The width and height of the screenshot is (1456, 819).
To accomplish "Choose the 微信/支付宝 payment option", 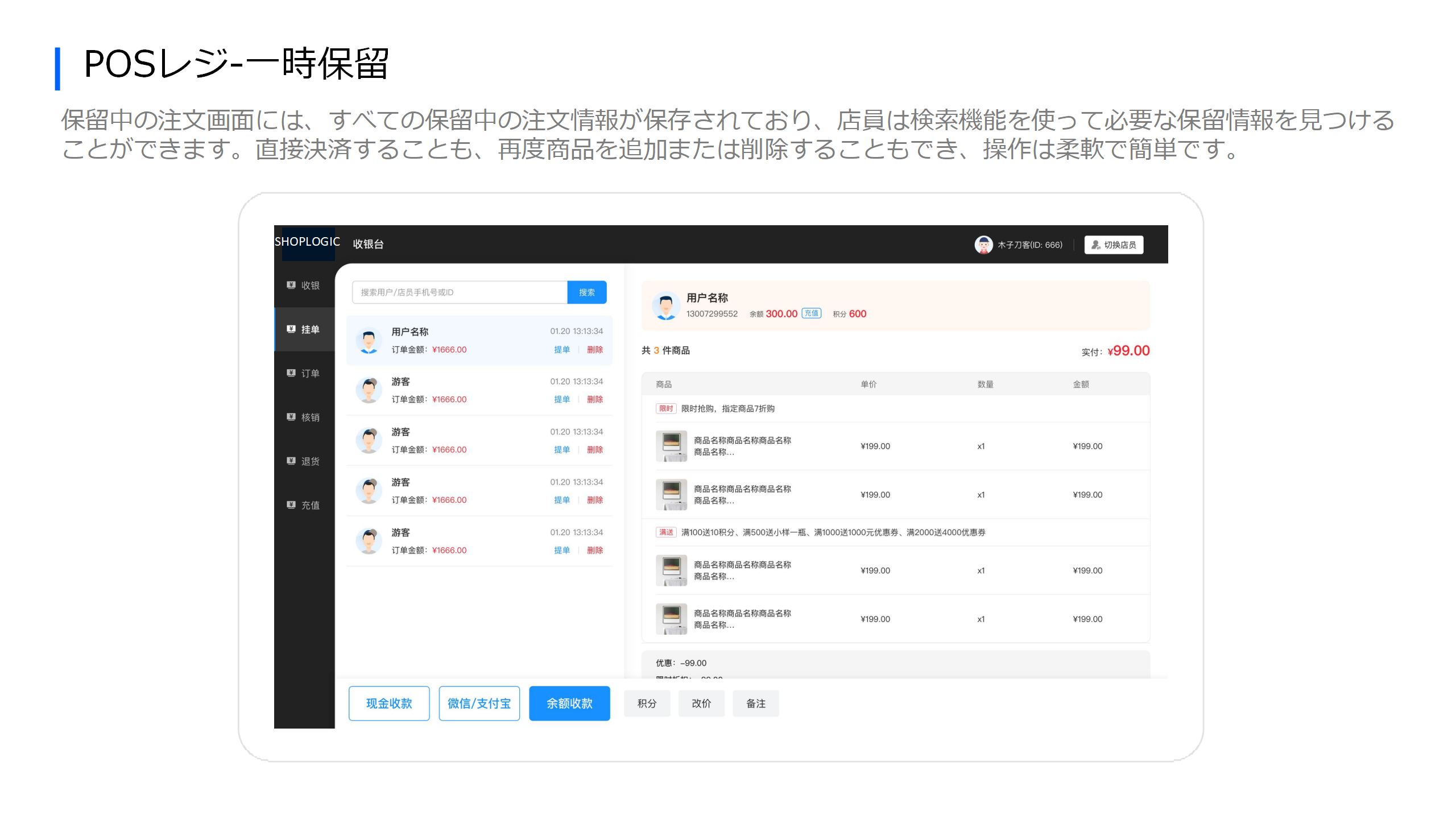I will 479,704.
